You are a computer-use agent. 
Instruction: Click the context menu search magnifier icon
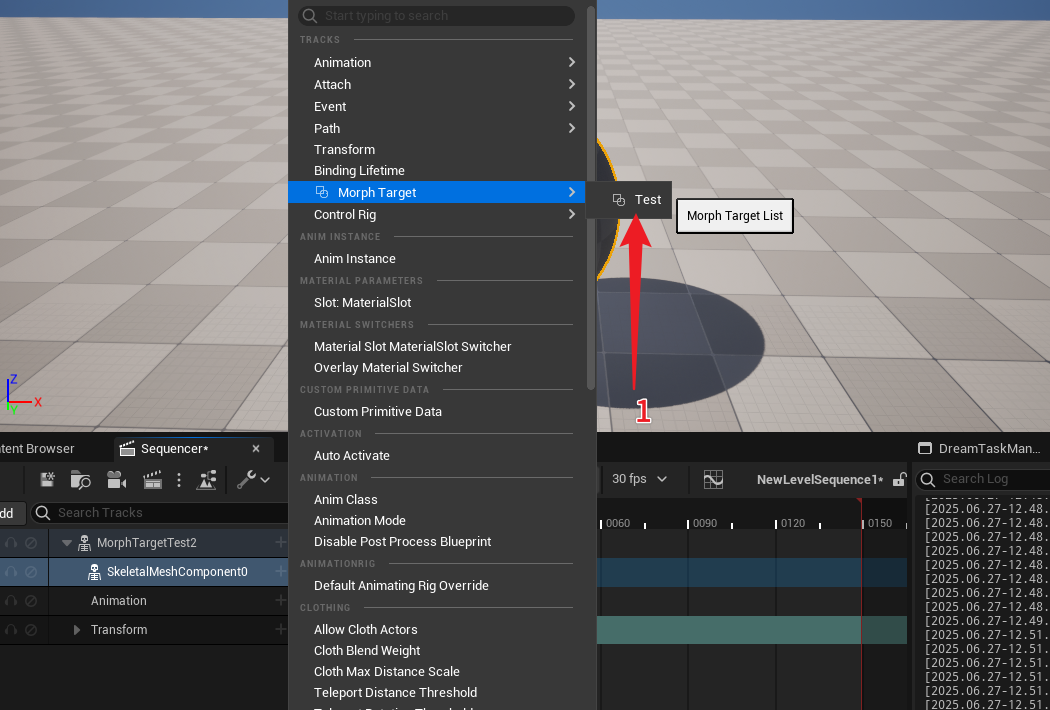pyautogui.click(x=309, y=15)
